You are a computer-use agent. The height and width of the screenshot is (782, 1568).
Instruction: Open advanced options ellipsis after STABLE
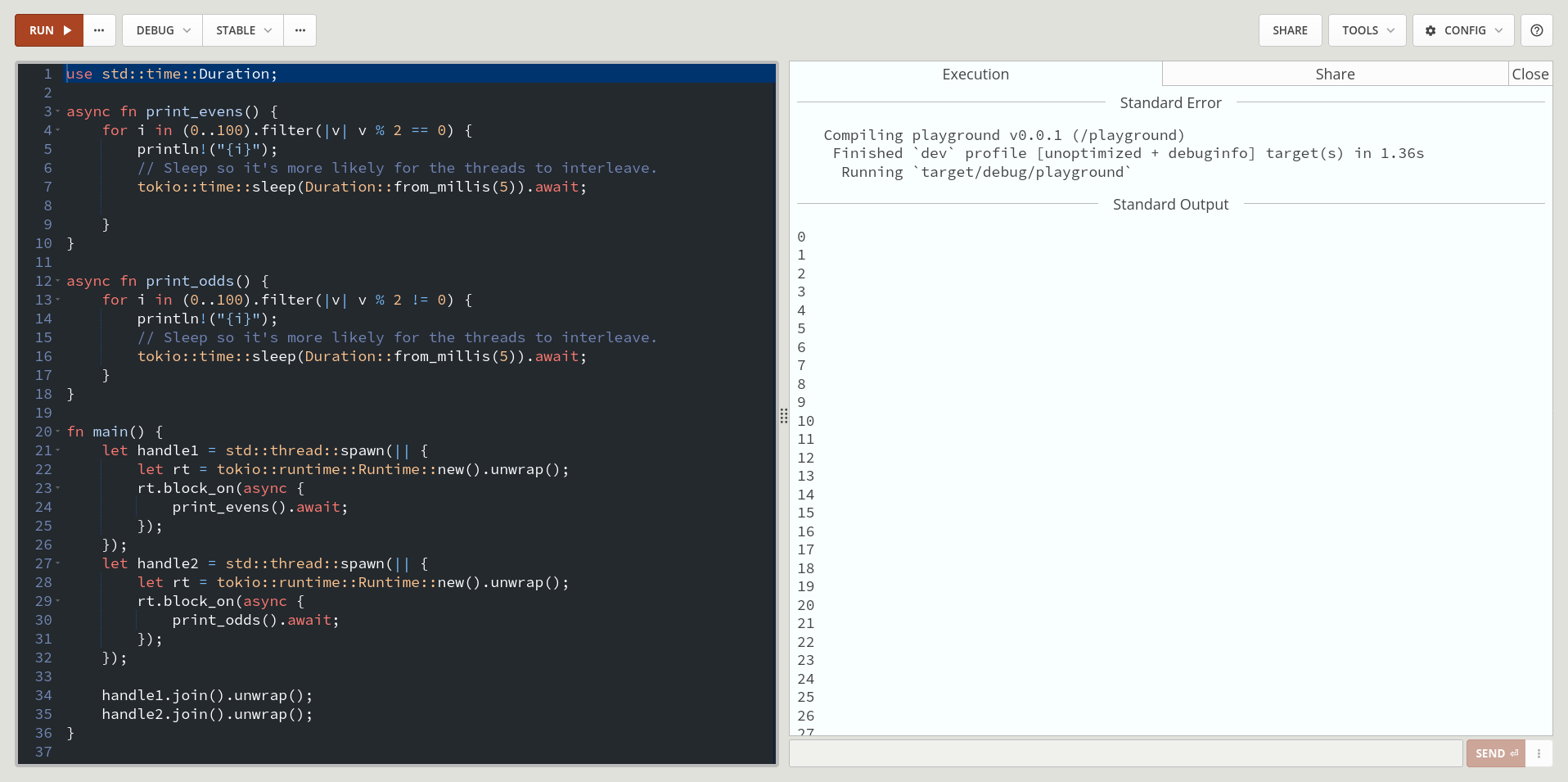tap(300, 30)
